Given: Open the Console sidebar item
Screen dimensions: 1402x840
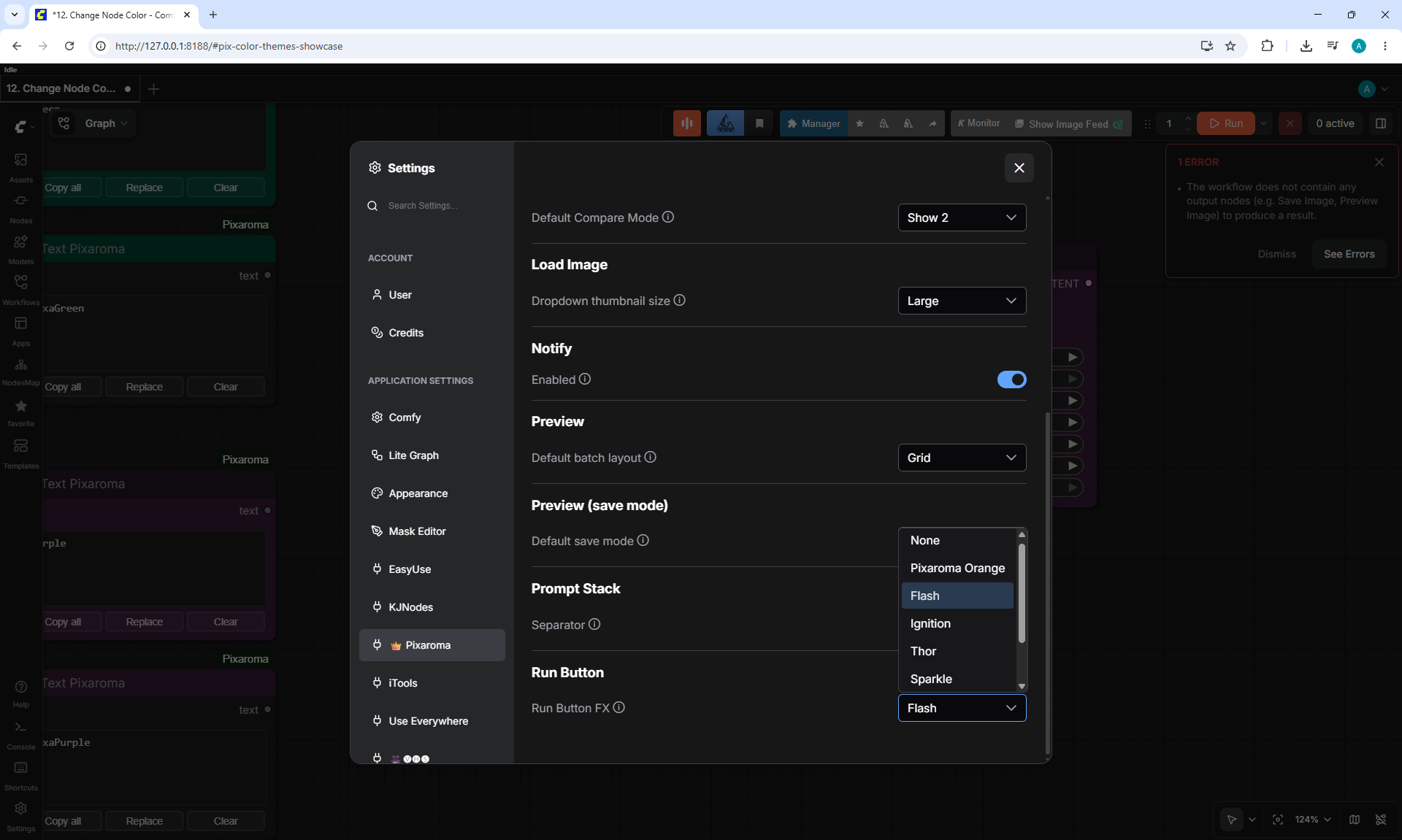Looking at the screenshot, I should 20,735.
